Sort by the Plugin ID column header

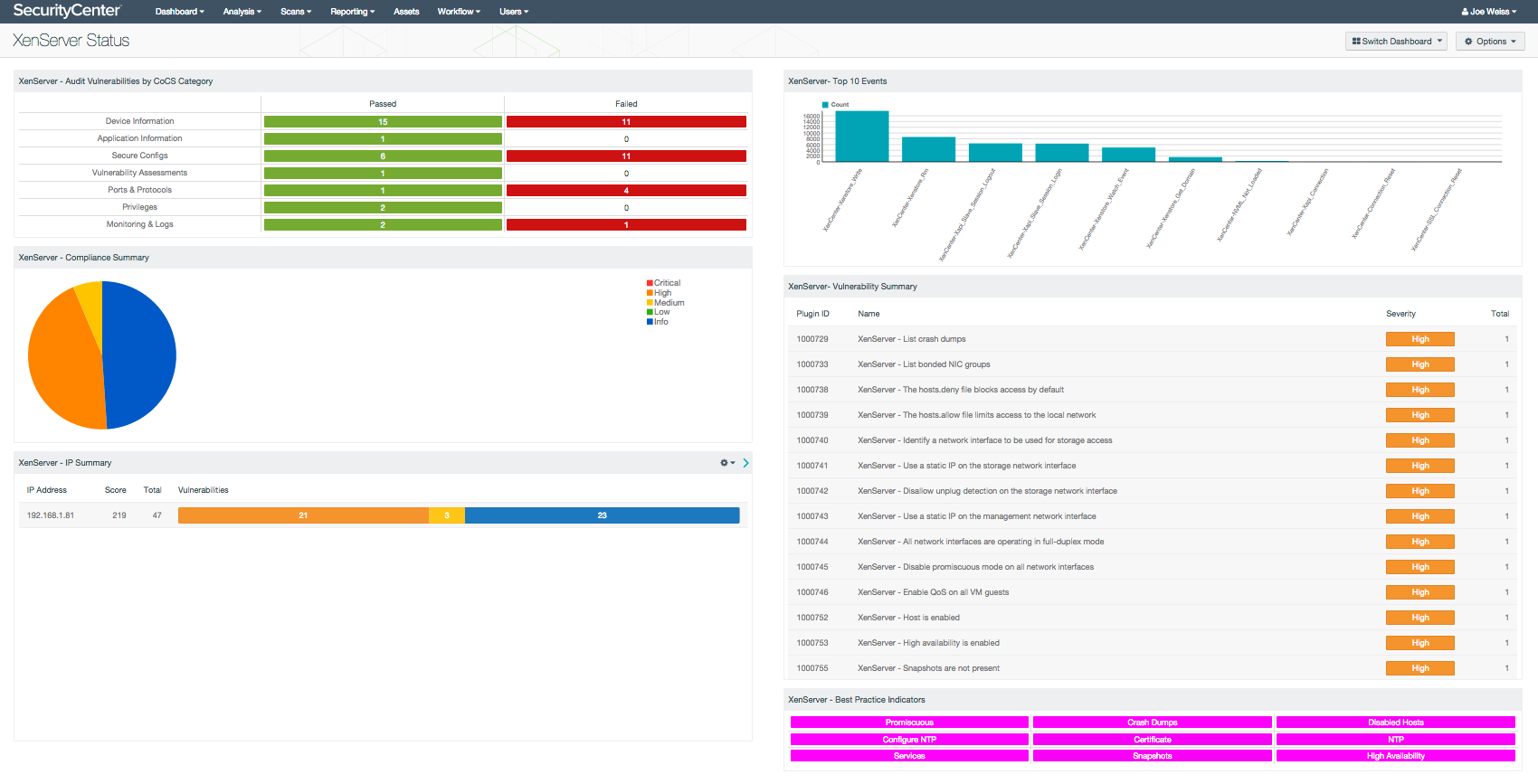812,314
